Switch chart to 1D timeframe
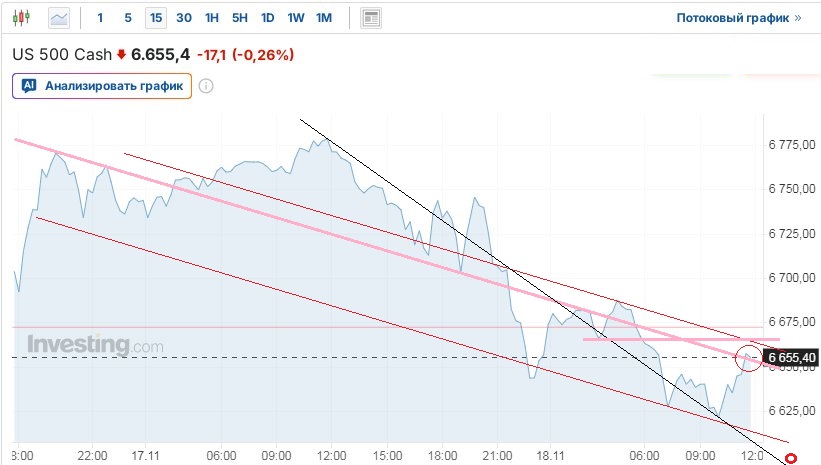The width and height of the screenshot is (821, 465). coord(268,18)
